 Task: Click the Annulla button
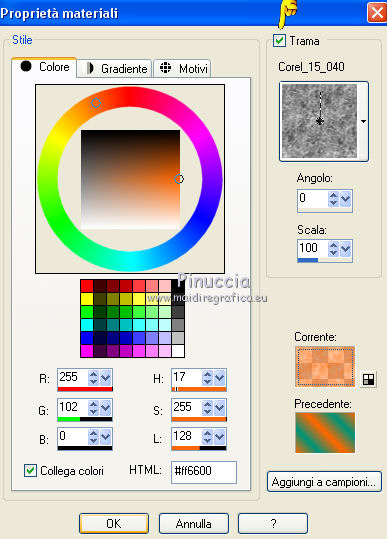click(x=194, y=524)
